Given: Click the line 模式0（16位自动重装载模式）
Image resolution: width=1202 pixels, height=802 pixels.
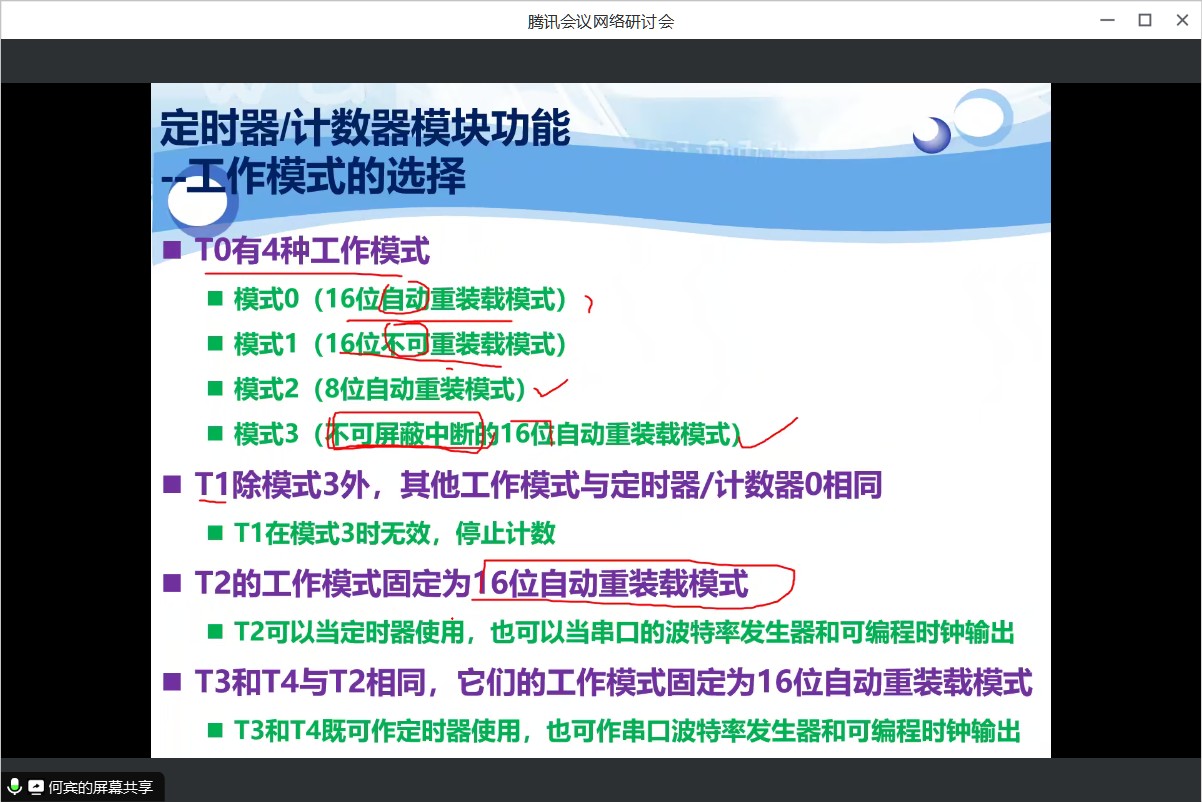Looking at the screenshot, I should pos(401,299).
